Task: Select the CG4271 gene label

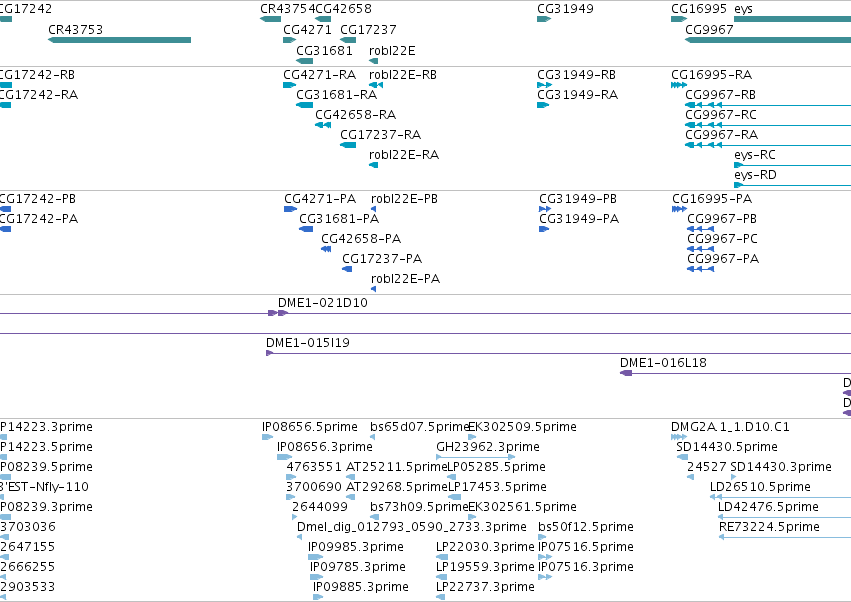Action: 307,30
